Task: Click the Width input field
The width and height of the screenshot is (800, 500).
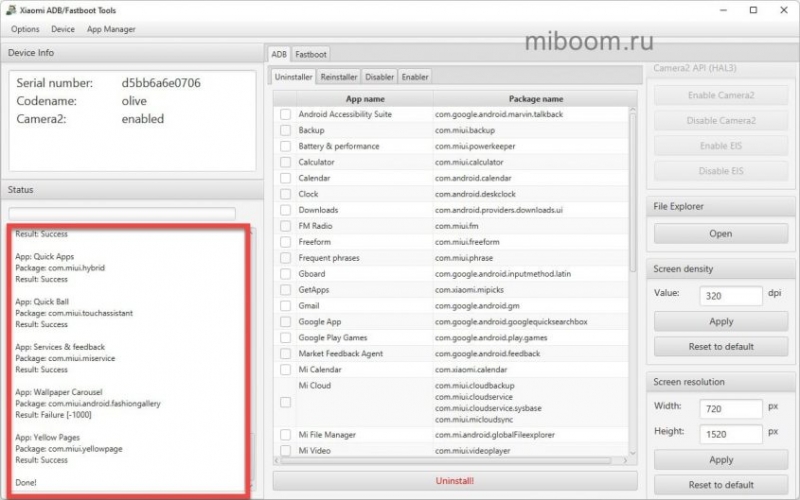Action: pos(731,409)
